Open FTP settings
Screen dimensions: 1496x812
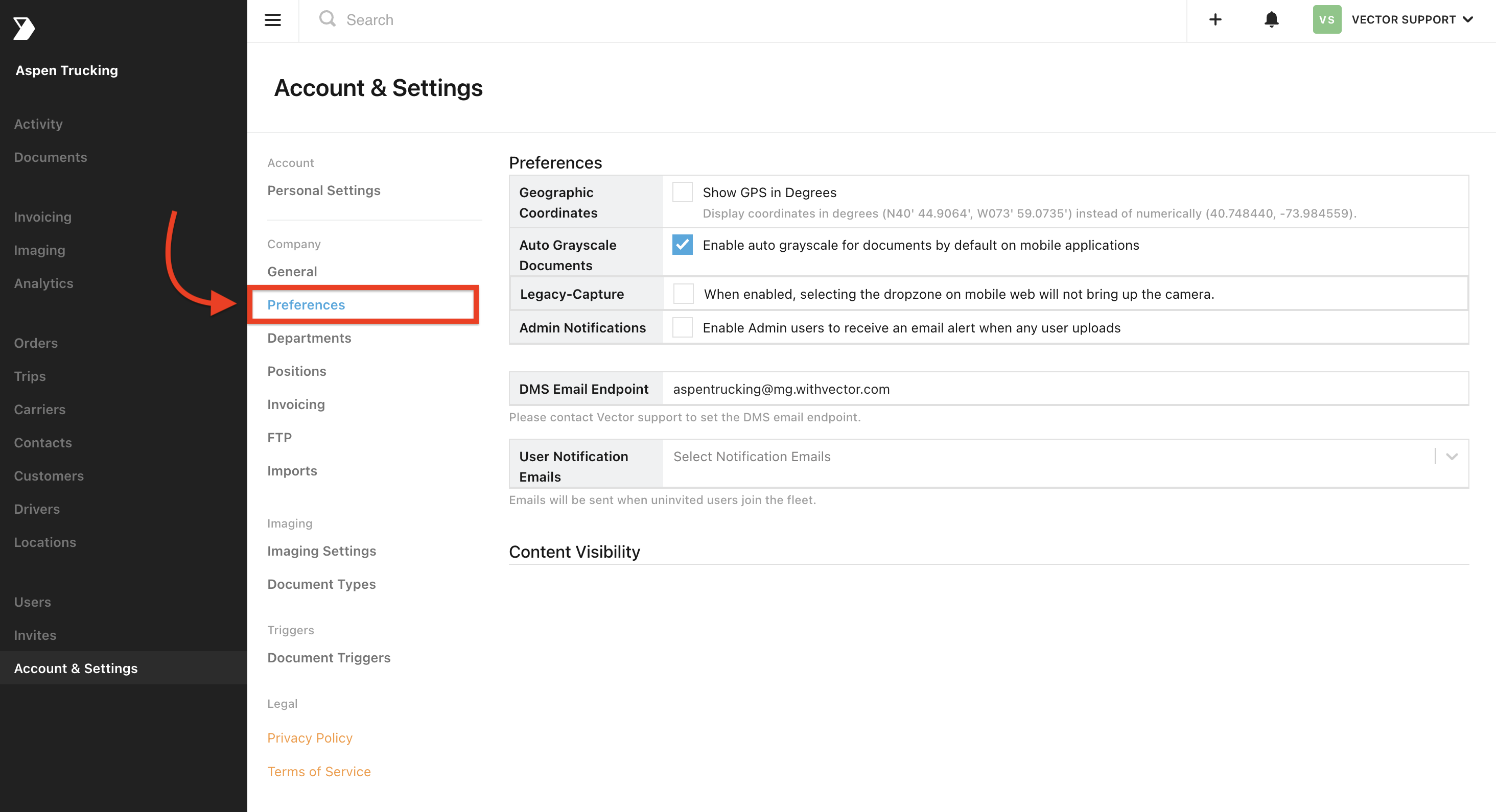pos(279,438)
